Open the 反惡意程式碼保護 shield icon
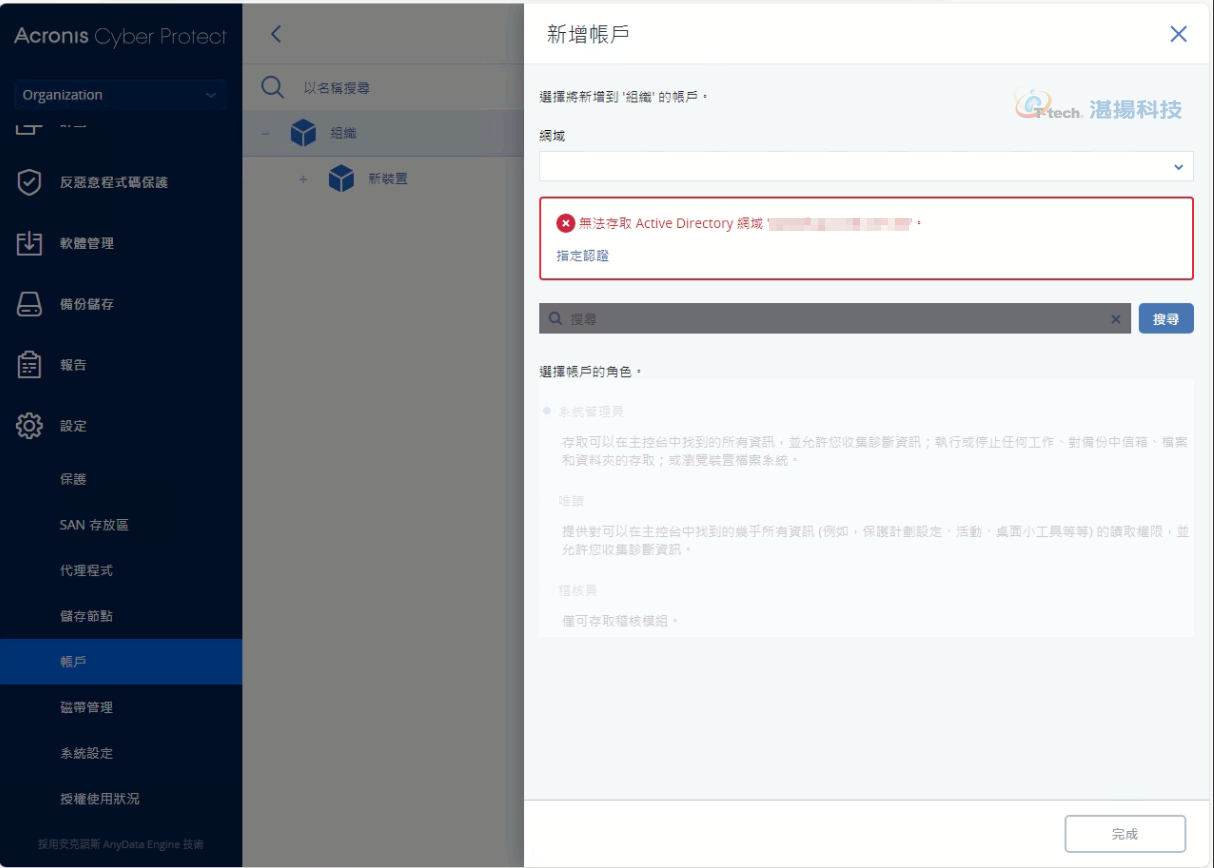1214x868 pixels. tap(30, 183)
